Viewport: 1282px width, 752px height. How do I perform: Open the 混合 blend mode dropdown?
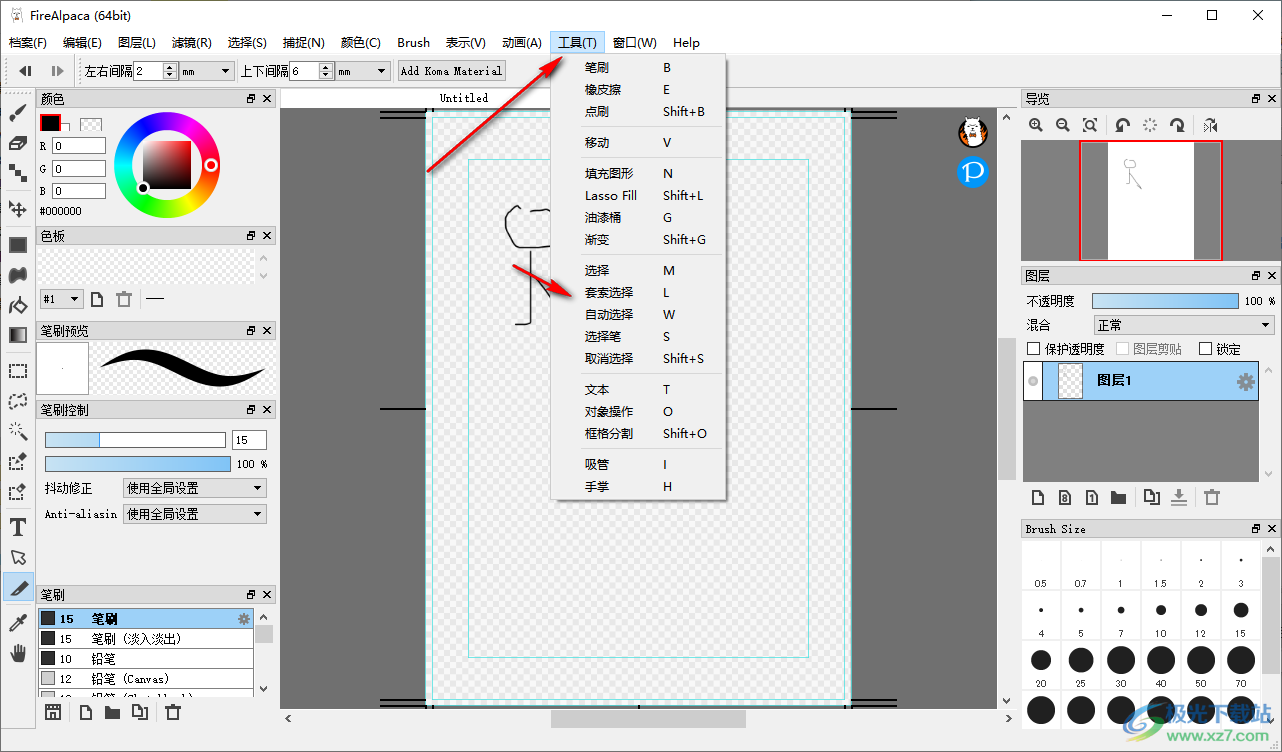coord(1184,325)
